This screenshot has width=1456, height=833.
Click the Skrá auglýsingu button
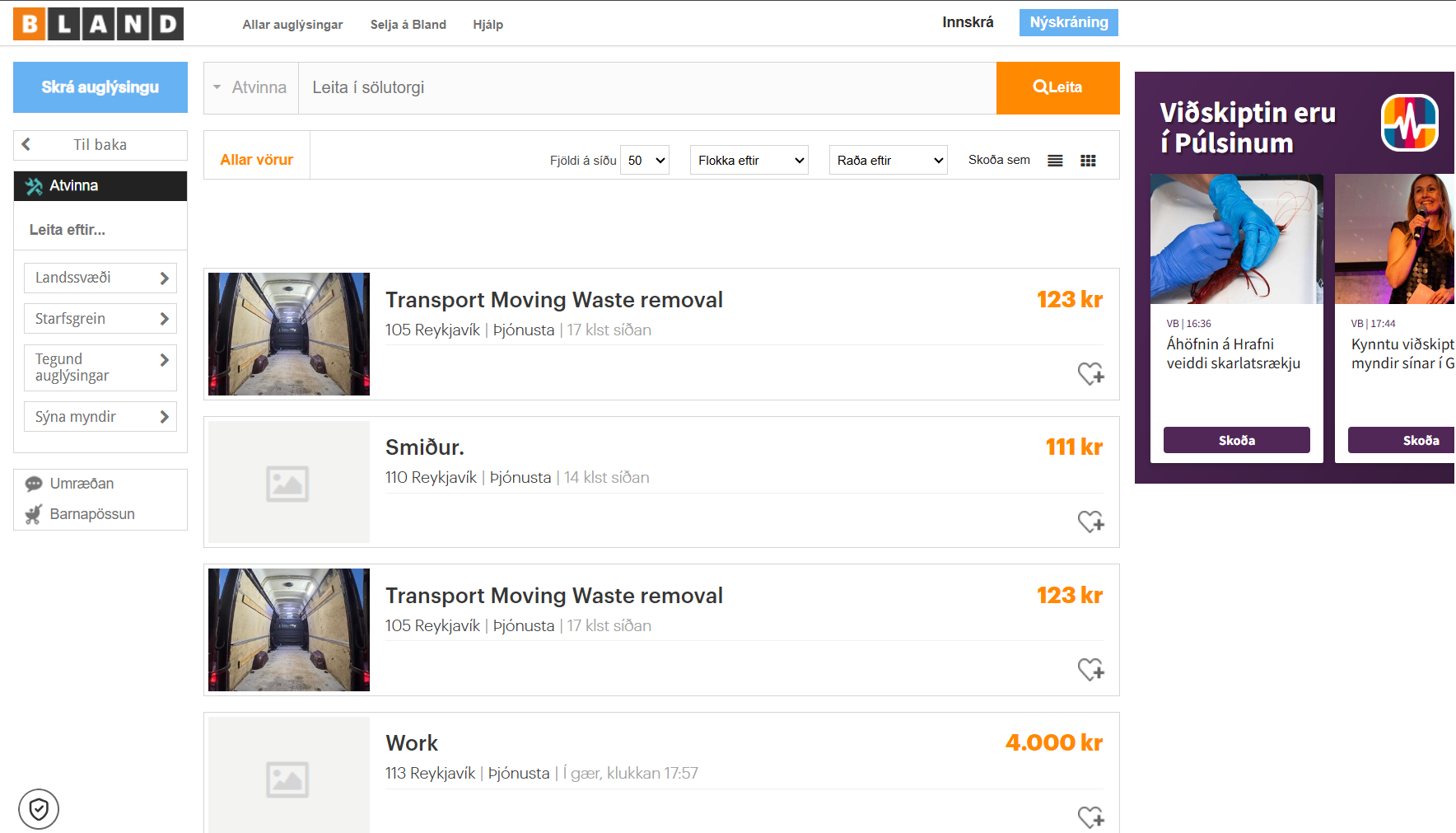100,87
